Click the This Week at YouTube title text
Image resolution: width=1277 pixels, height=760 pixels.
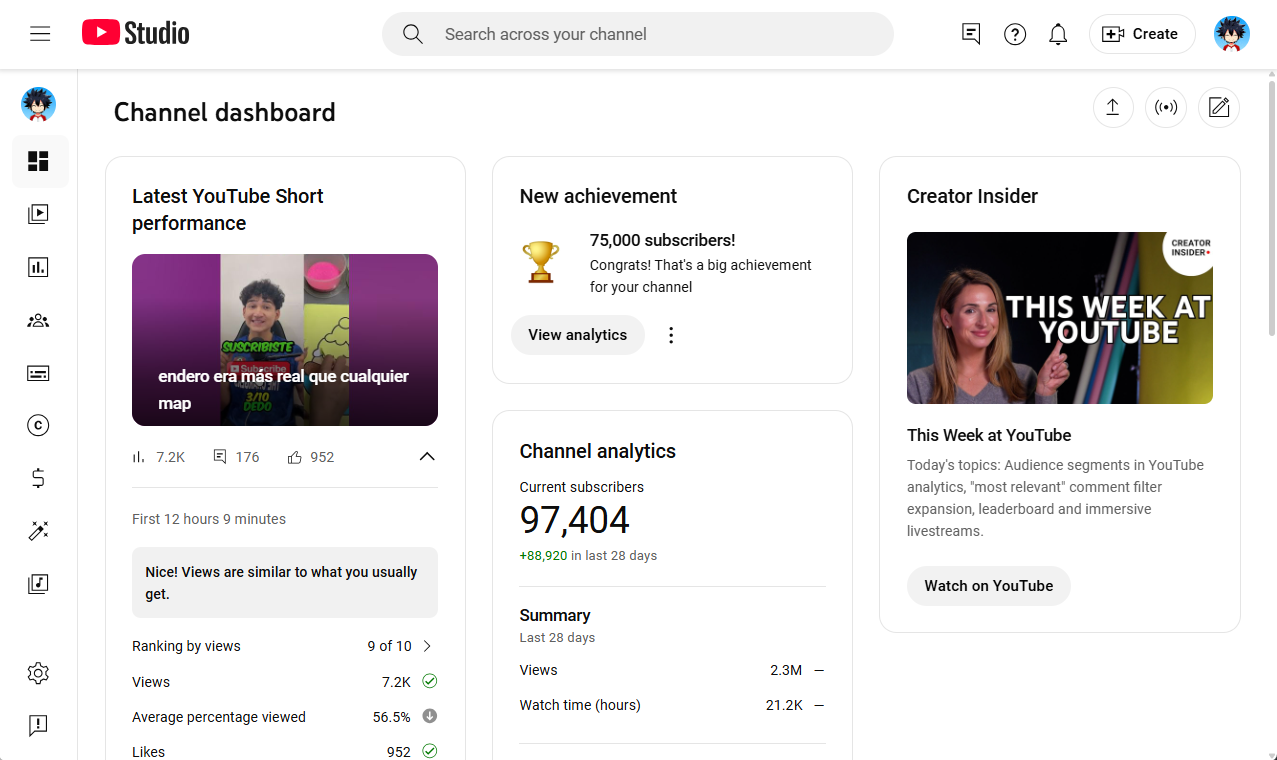(x=989, y=435)
